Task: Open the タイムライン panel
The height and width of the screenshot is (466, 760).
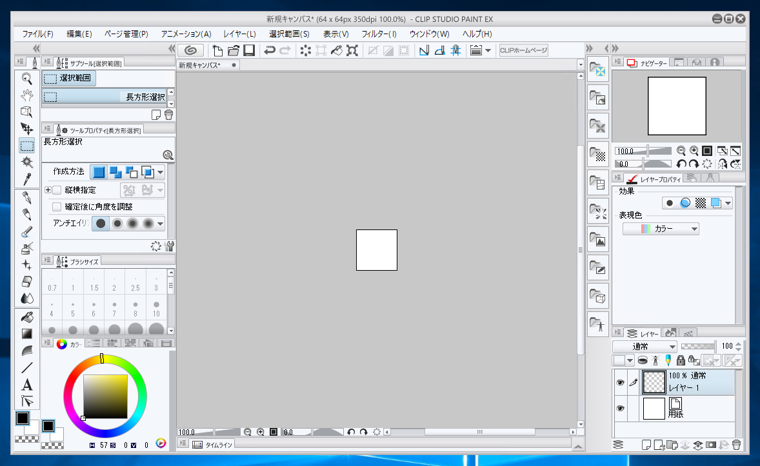Action: (x=212, y=444)
